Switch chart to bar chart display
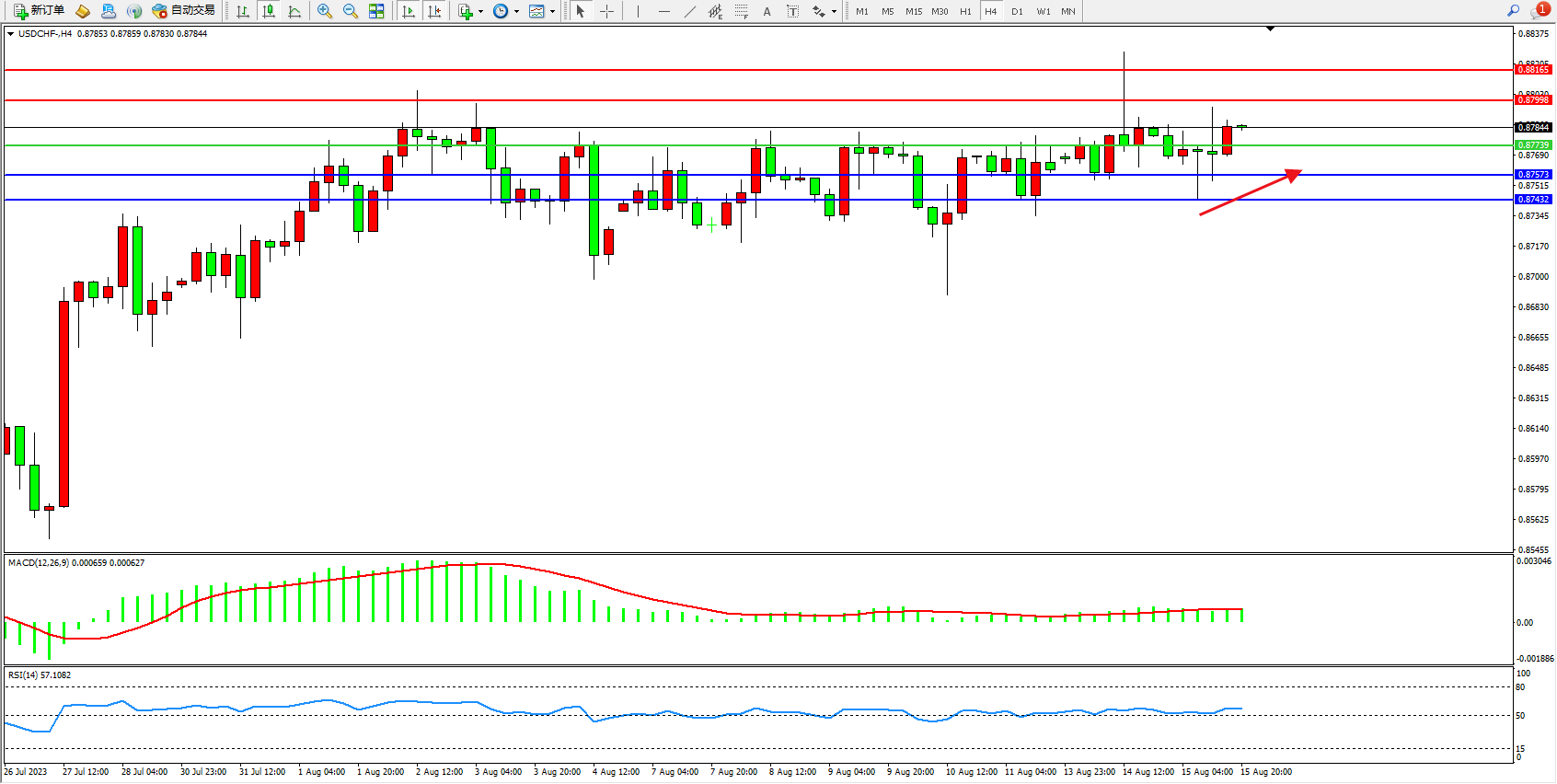Viewport: 1557px width, 784px height. click(243, 11)
